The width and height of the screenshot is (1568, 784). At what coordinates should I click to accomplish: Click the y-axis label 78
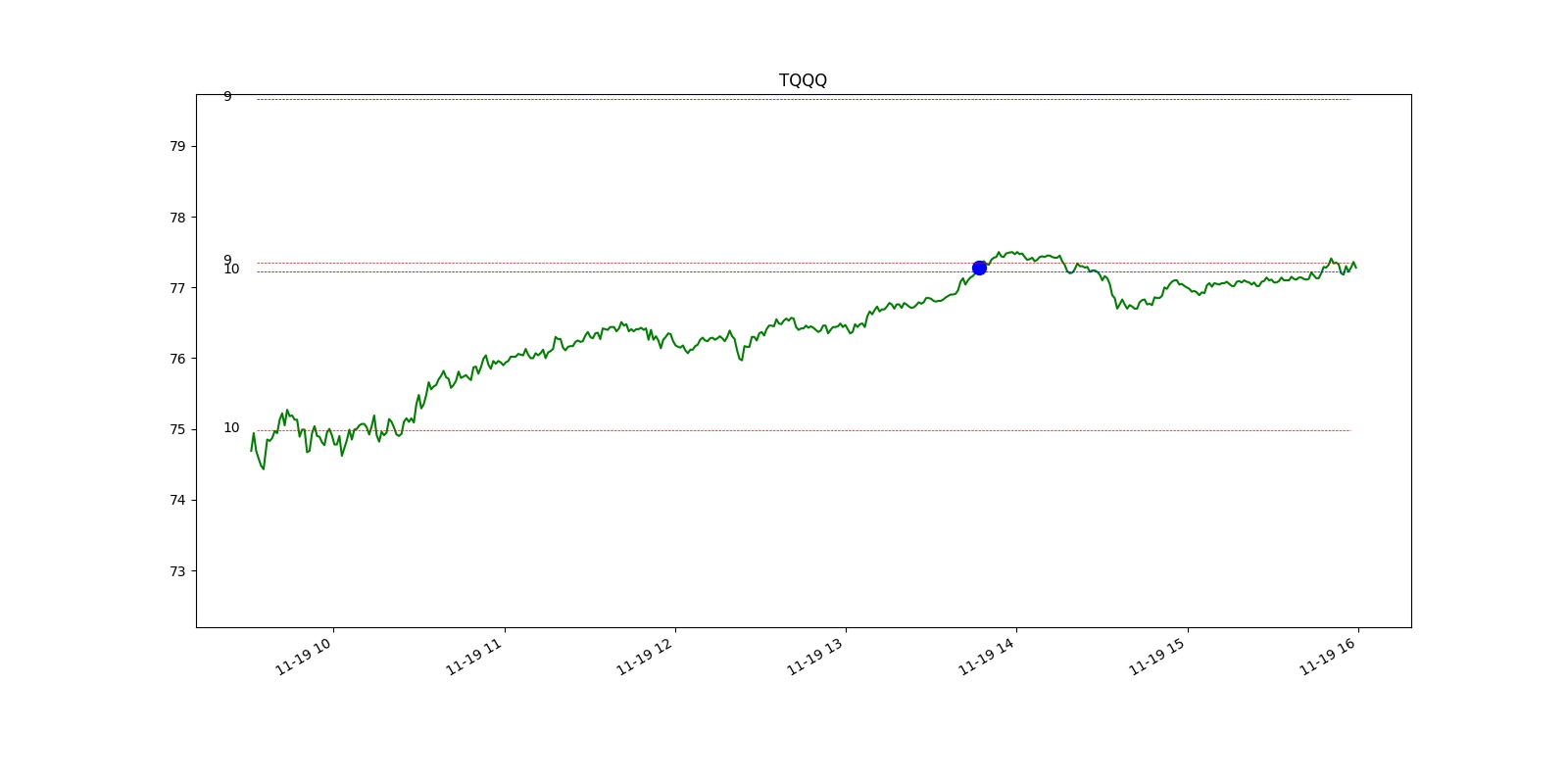pyautogui.click(x=177, y=218)
